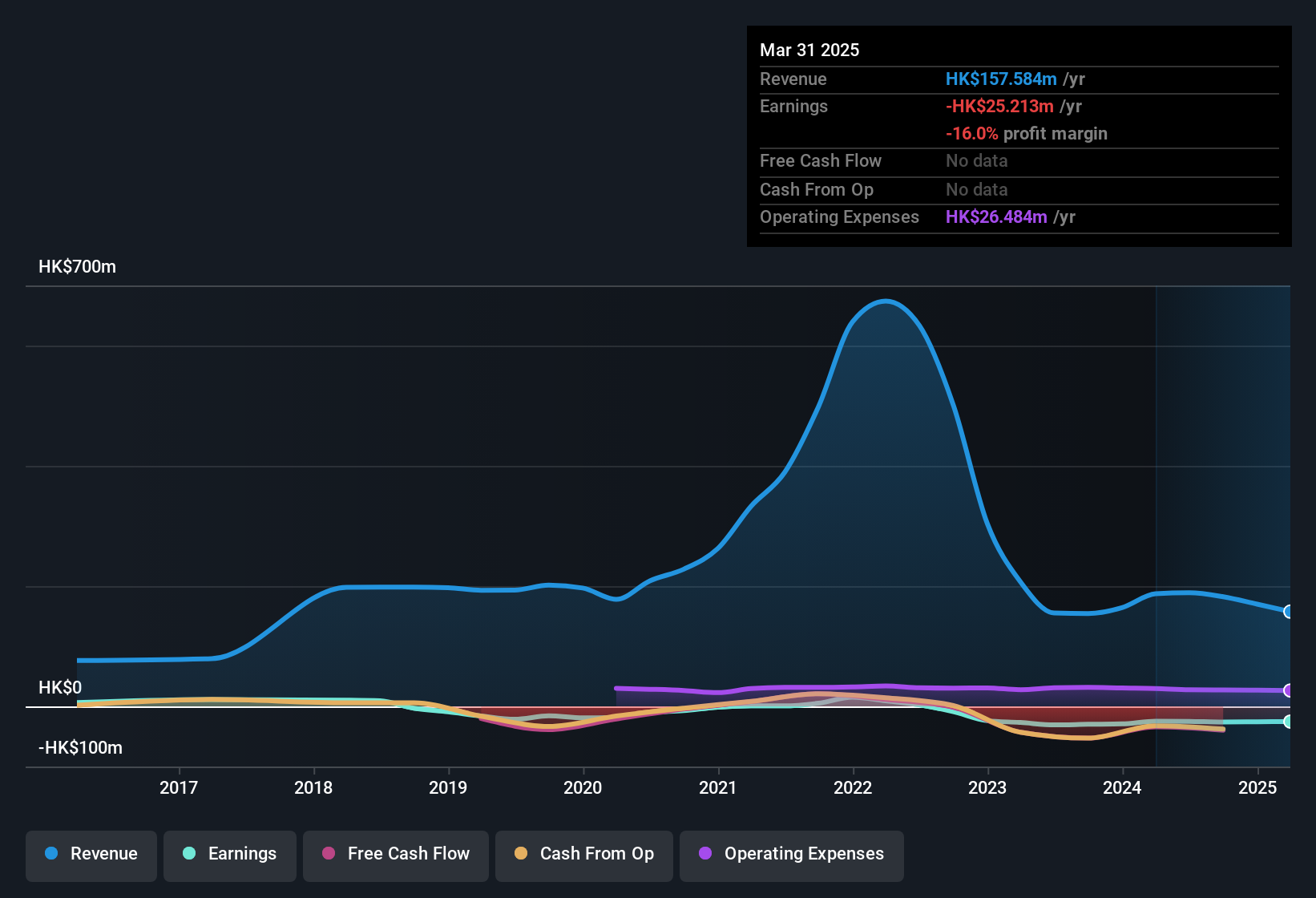Image resolution: width=1316 pixels, height=898 pixels.
Task: Click the -HK$100m y-axis label
Action: [80, 748]
